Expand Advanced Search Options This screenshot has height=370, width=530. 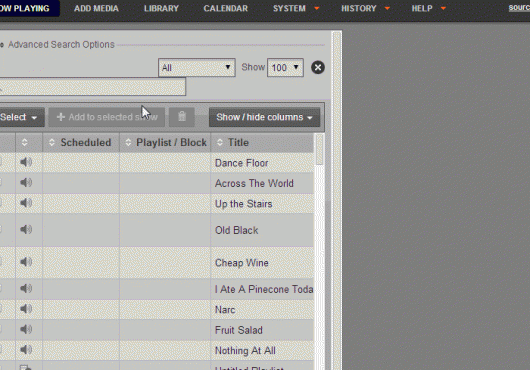[x=61, y=45]
